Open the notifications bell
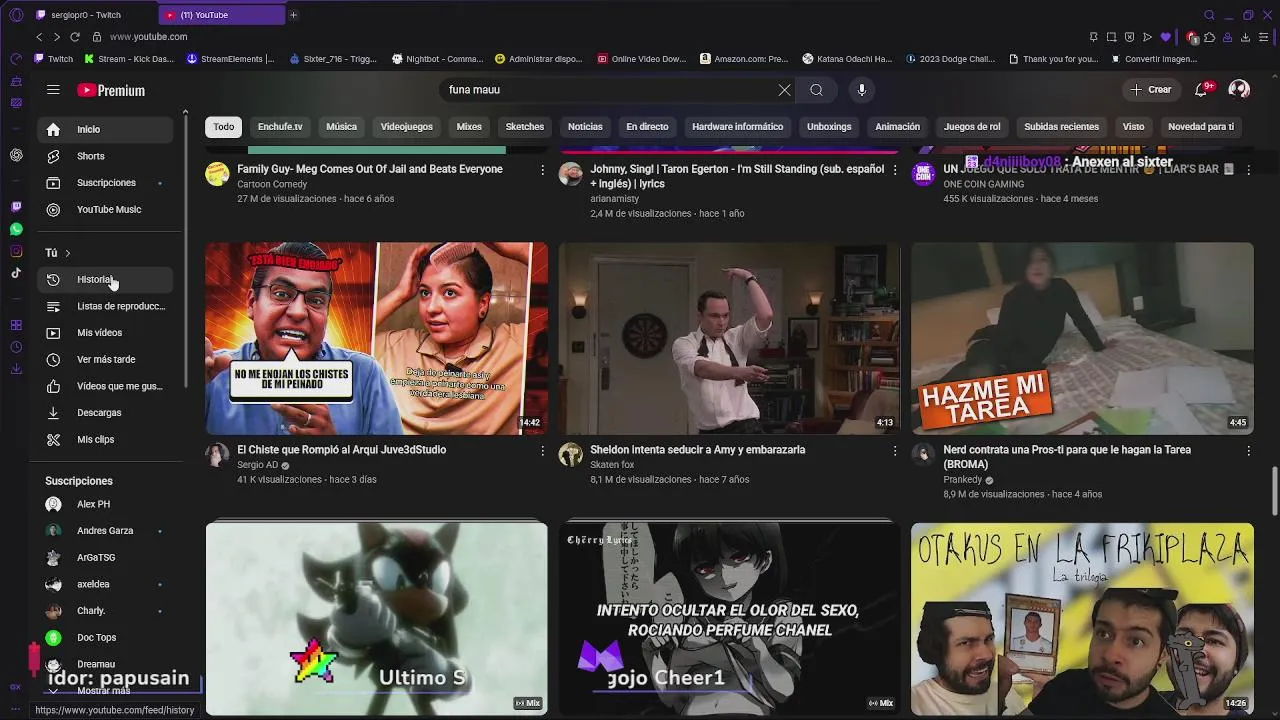 click(x=1201, y=90)
